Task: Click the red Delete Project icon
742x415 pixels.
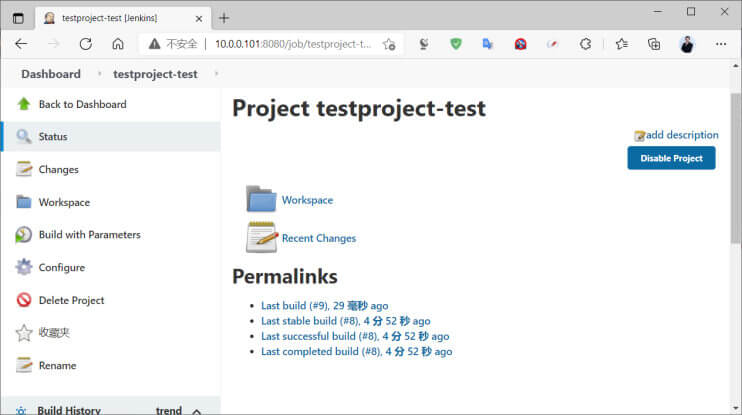Action: coord(24,300)
